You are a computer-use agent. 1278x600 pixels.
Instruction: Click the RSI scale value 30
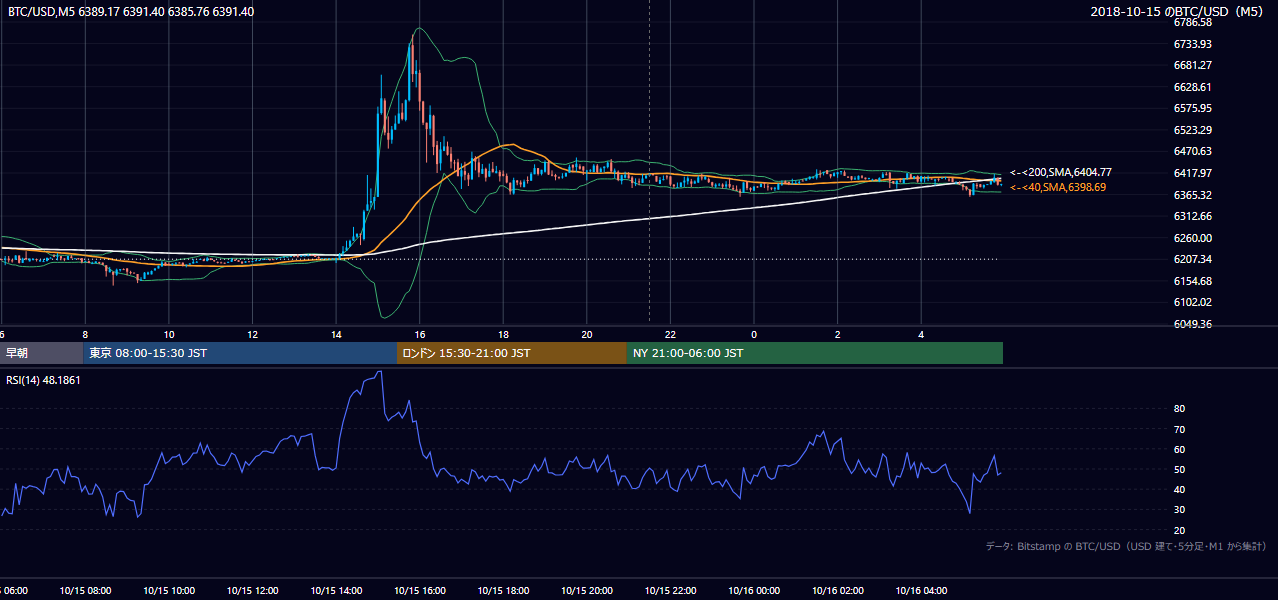point(1180,510)
